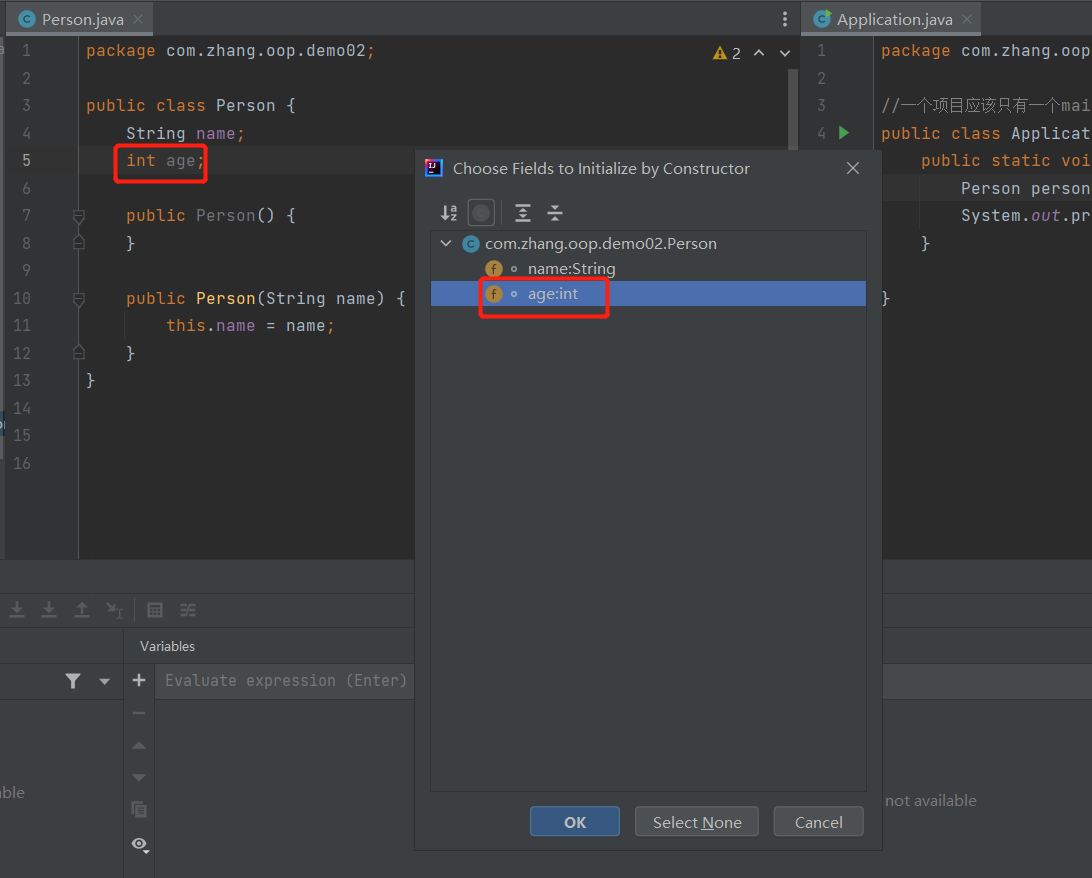Move watch up arrow in Variables panel

[x=139, y=746]
